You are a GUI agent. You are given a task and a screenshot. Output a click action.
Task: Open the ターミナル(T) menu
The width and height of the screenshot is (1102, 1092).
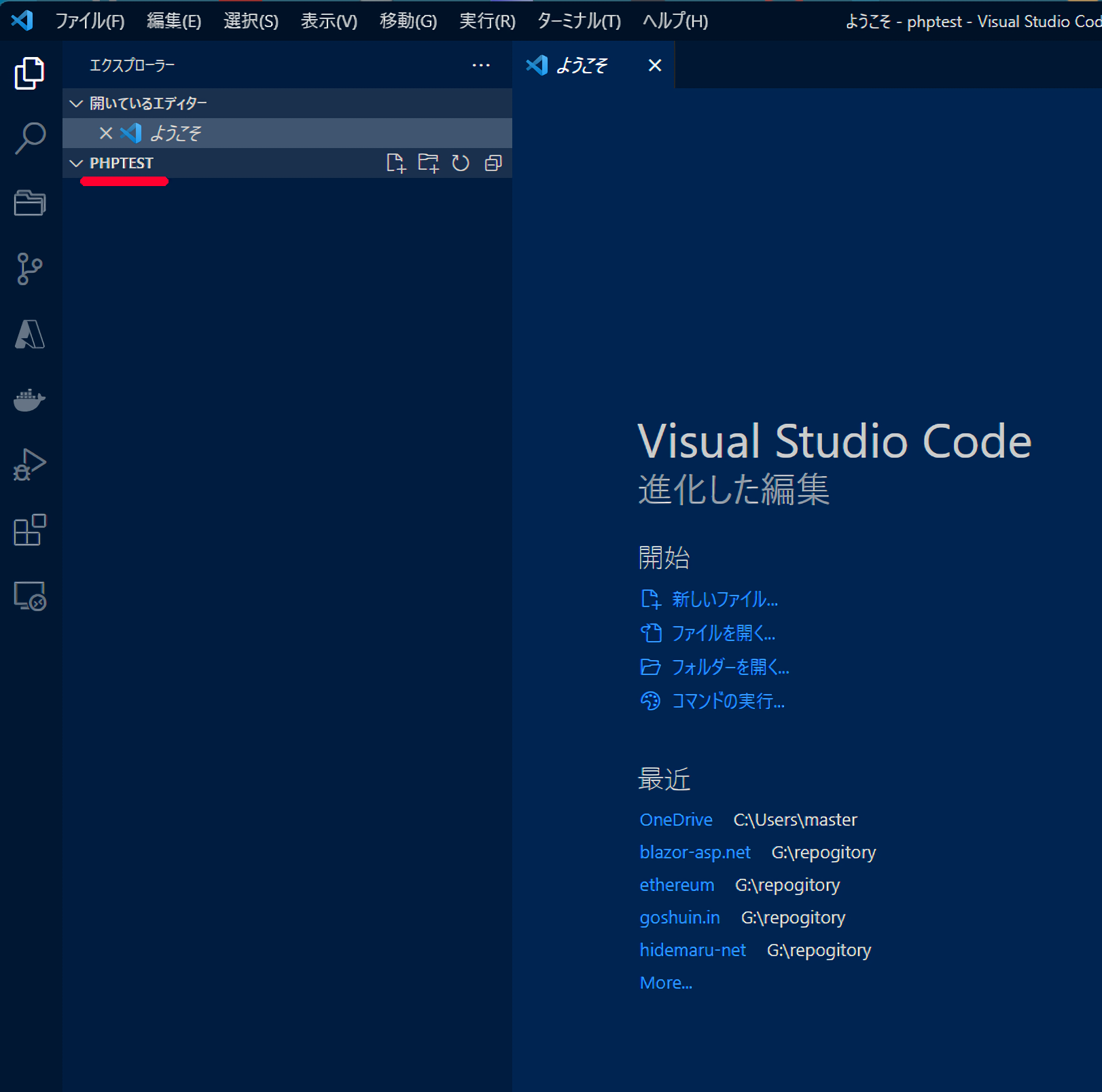(579, 21)
